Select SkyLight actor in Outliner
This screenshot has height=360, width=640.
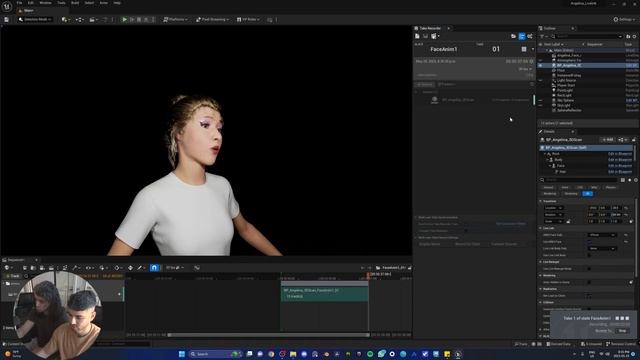(563, 105)
